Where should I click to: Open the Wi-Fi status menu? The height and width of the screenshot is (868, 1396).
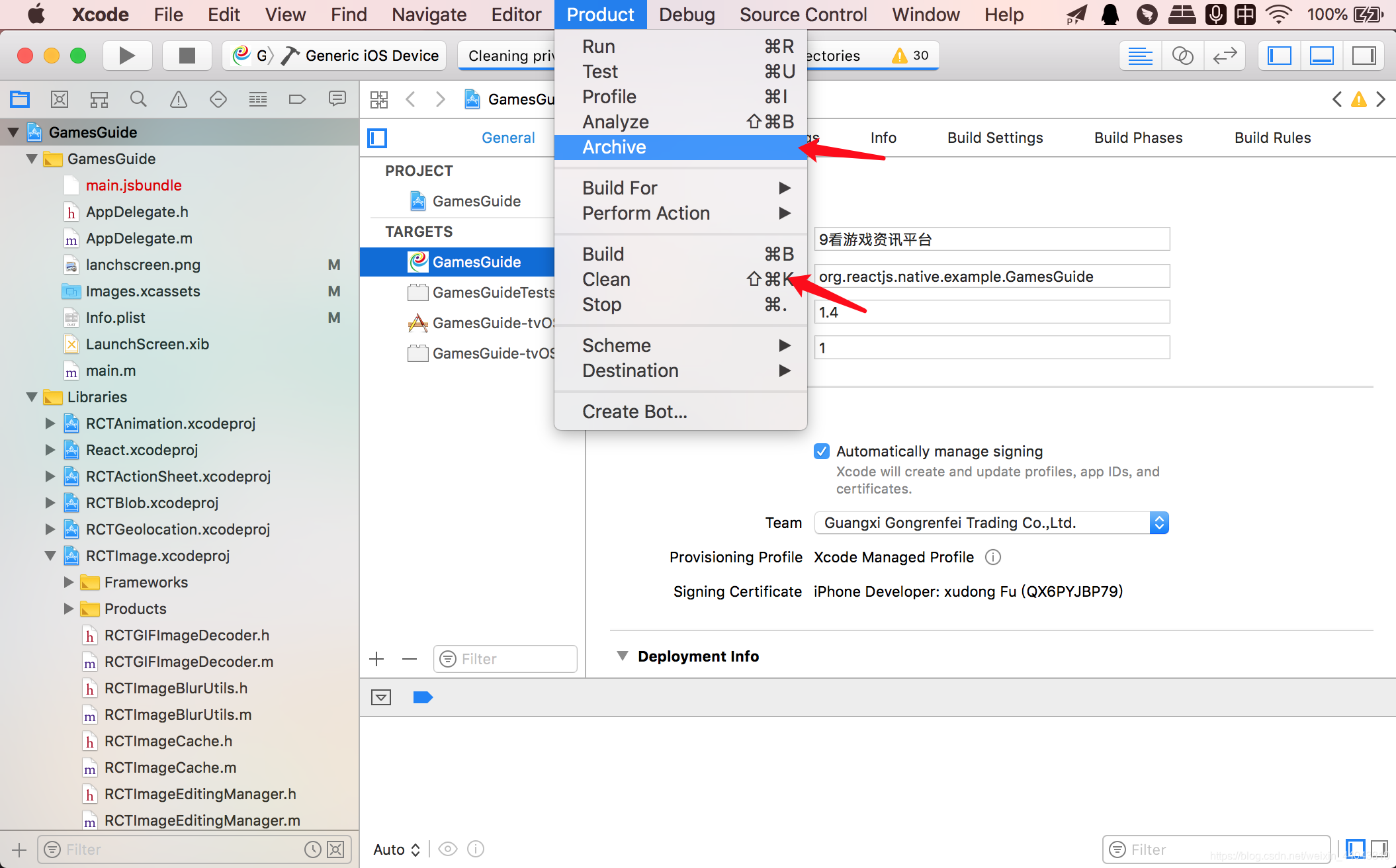[1278, 15]
